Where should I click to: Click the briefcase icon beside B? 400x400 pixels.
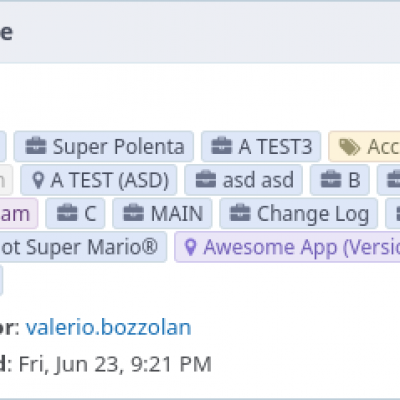click(x=331, y=179)
